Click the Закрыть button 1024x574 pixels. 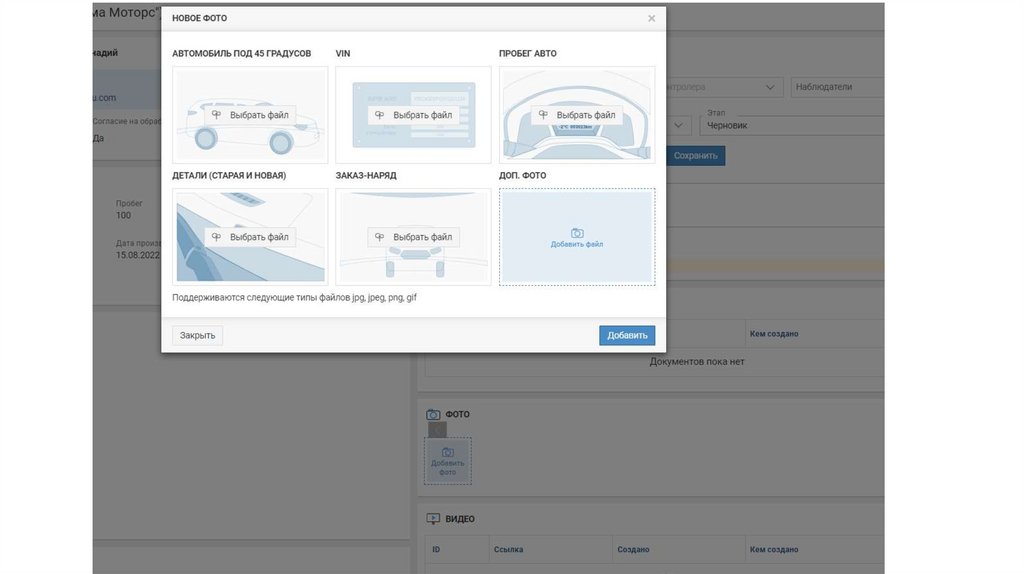point(197,335)
